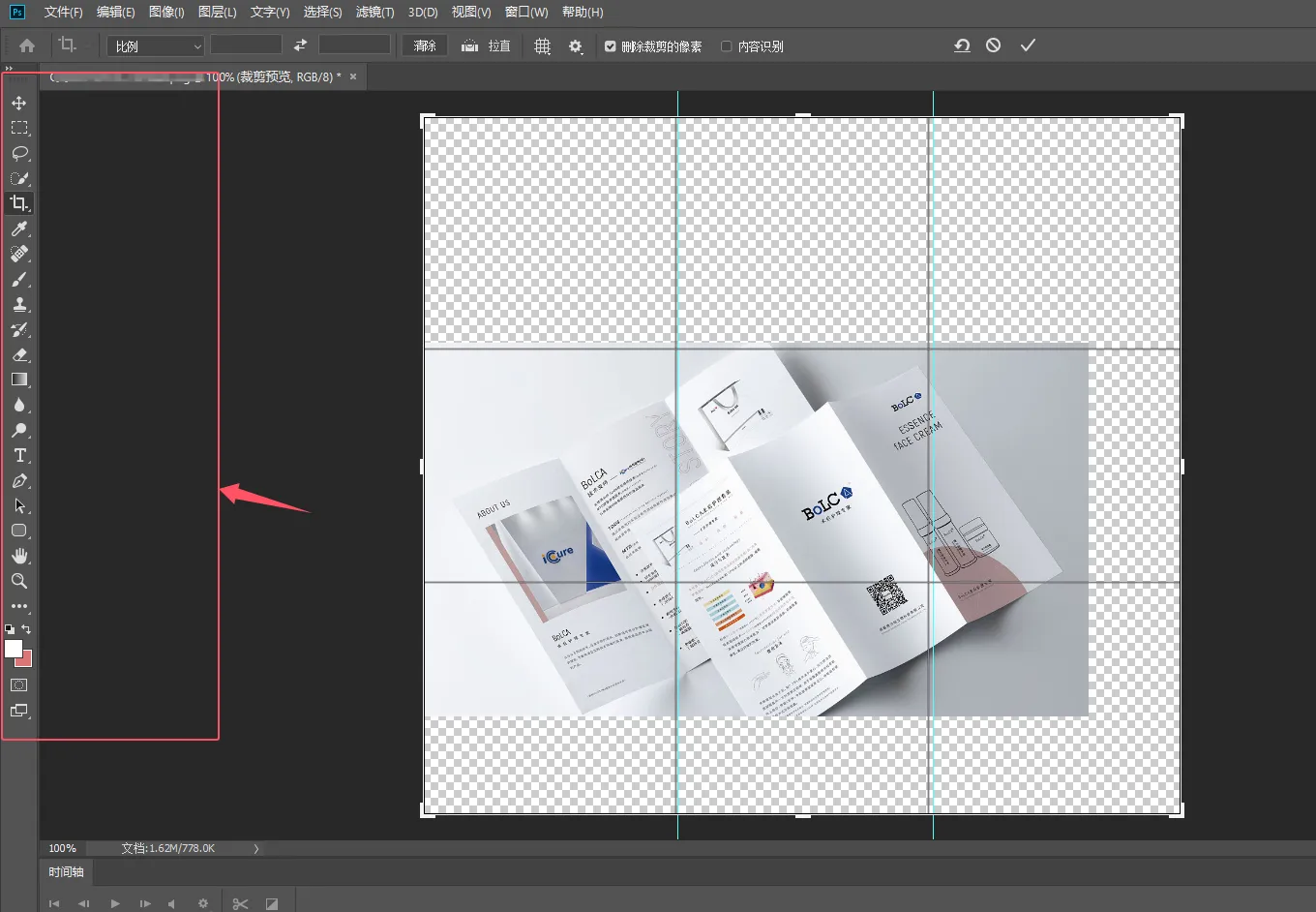
Task: Open the Edit Toolbar three-dots menu
Action: click(19, 606)
